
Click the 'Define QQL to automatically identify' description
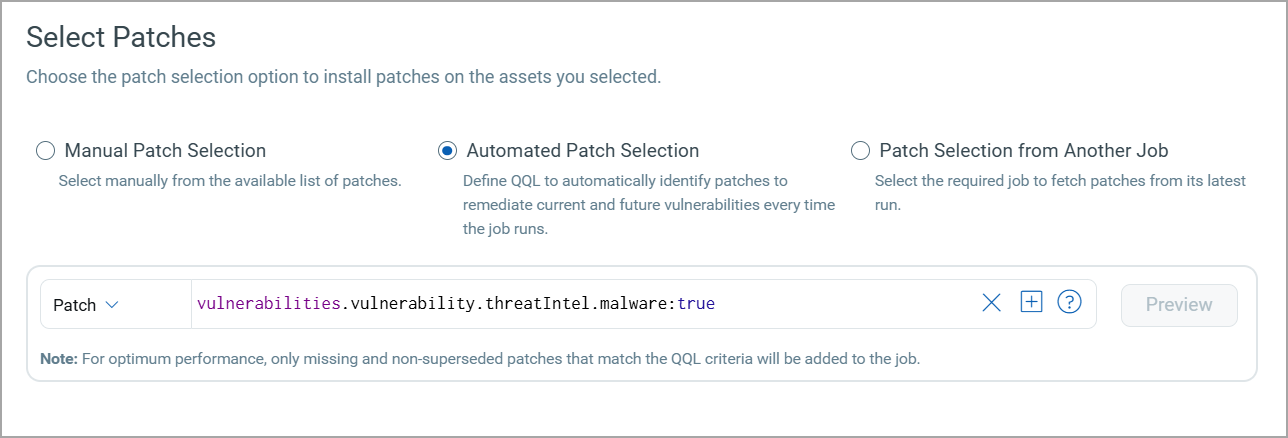625,181
